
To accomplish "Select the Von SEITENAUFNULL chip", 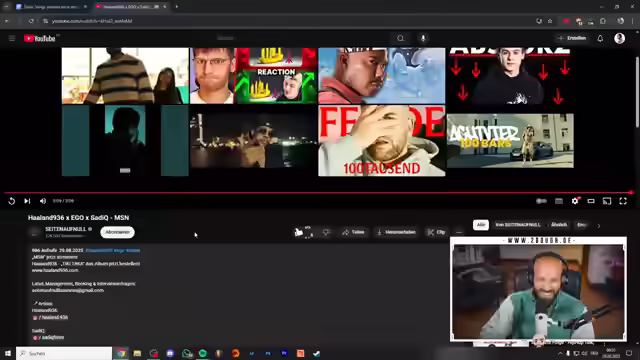I will (518, 225).
